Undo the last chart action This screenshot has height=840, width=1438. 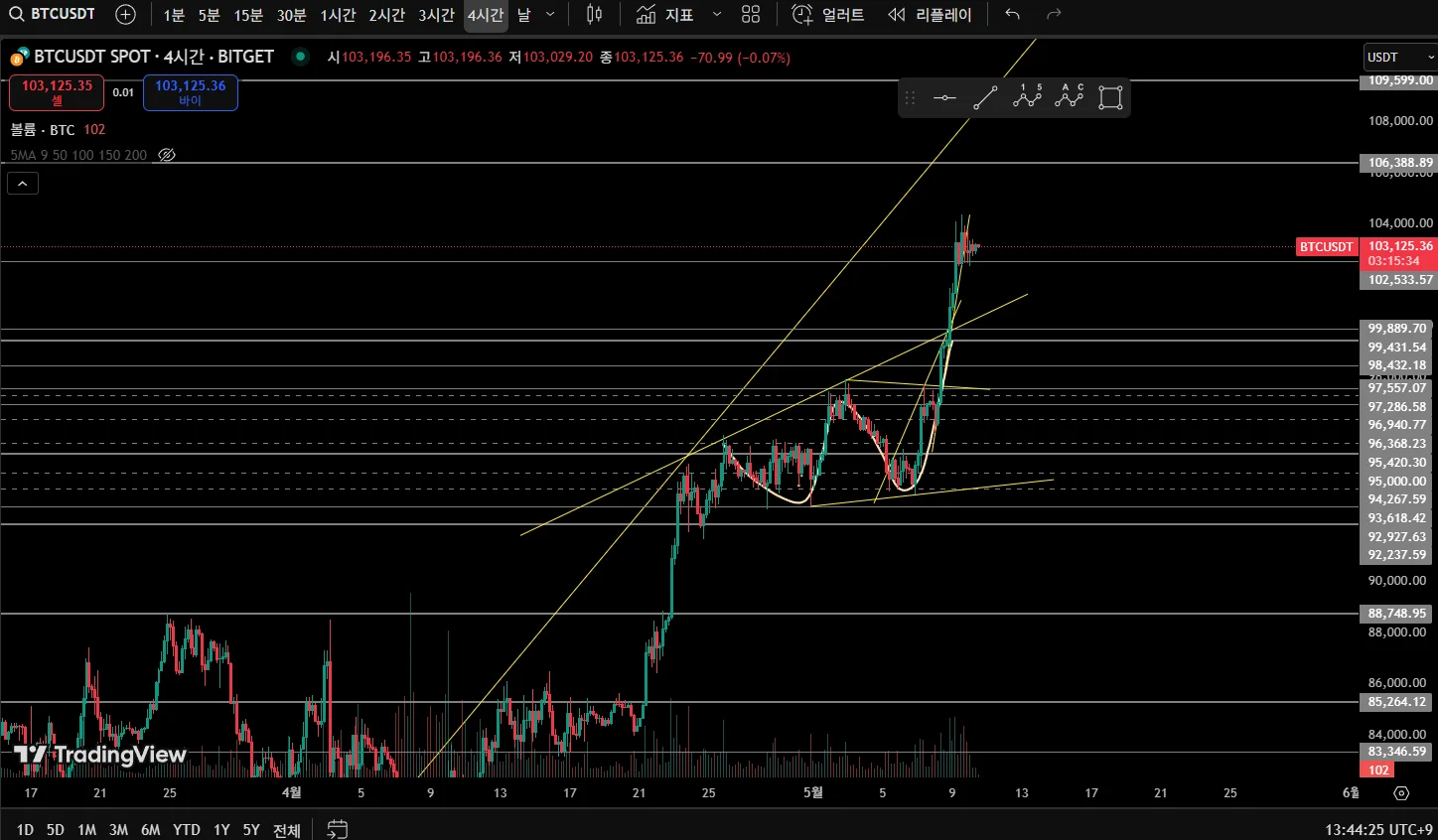pos(1012,14)
